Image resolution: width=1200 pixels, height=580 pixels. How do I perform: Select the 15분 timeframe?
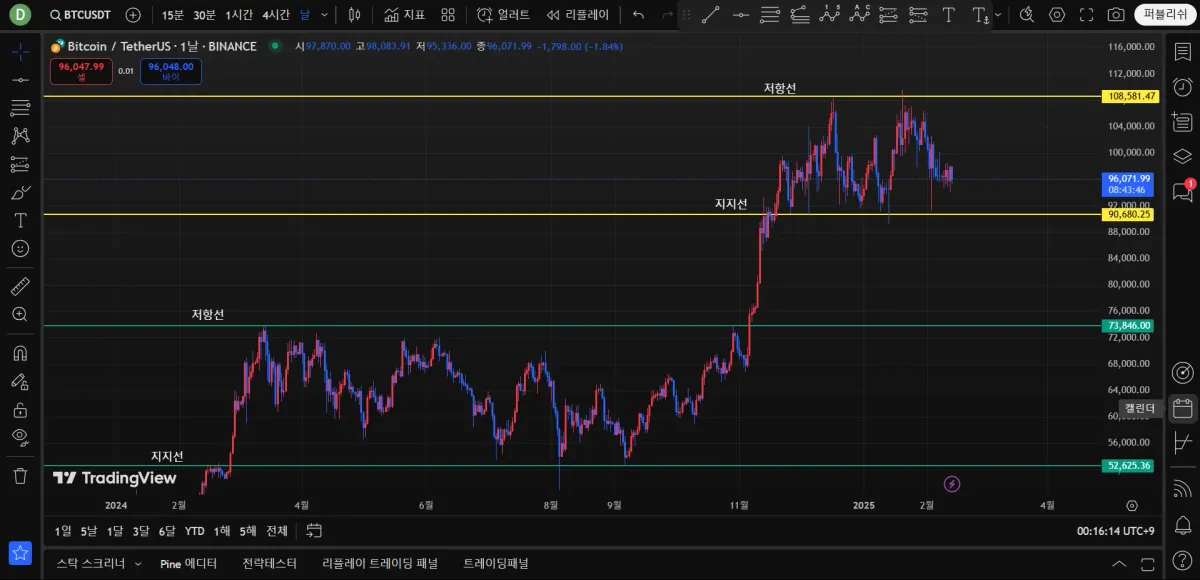pos(173,15)
